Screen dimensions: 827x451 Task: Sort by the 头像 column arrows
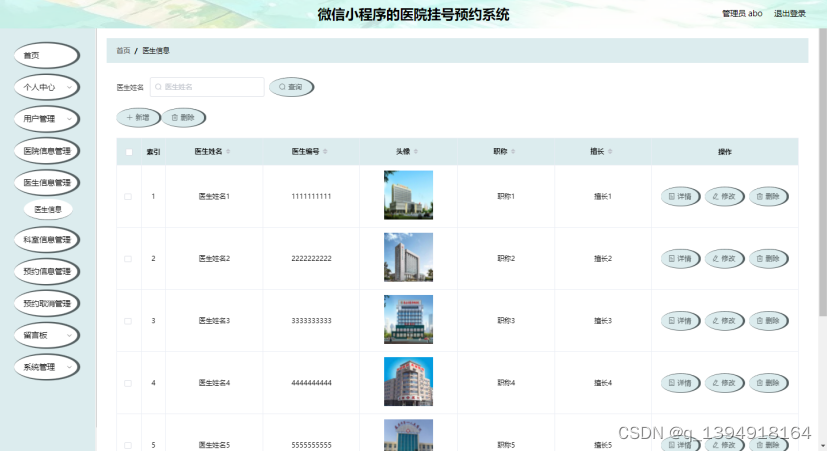click(416, 151)
